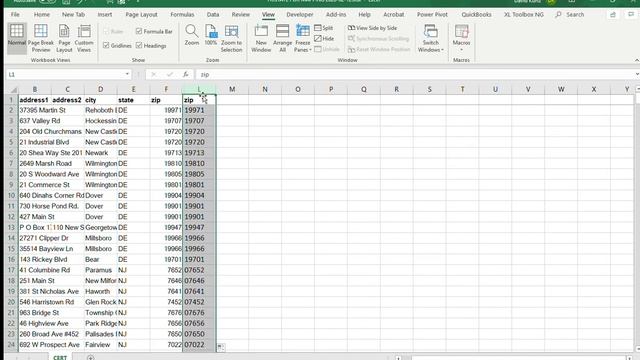The image size is (640, 360).
Task: Select the CERT sheet tab
Action: 60,357
